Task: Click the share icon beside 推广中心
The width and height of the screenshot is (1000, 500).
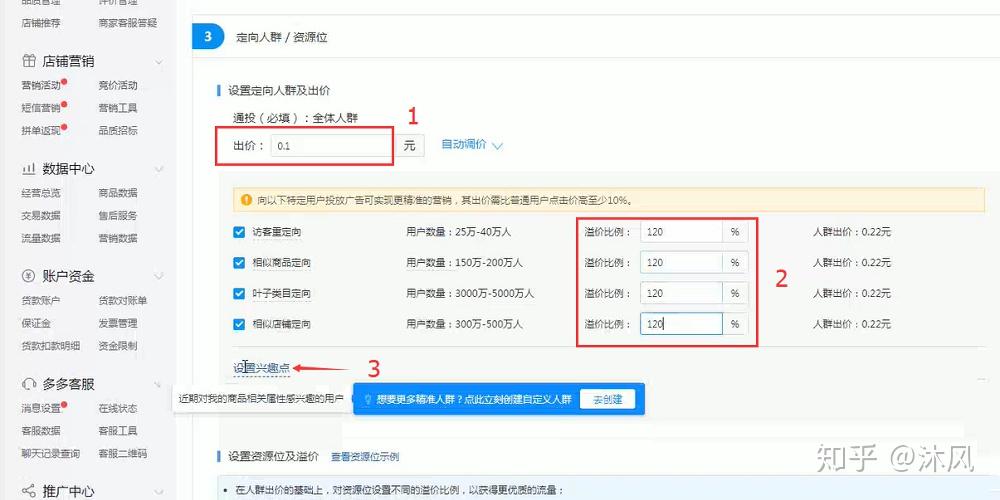Action: (29, 491)
